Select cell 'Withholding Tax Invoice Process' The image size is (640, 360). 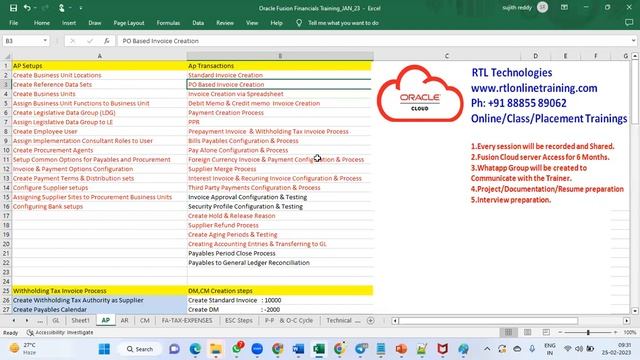[x=99, y=291]
